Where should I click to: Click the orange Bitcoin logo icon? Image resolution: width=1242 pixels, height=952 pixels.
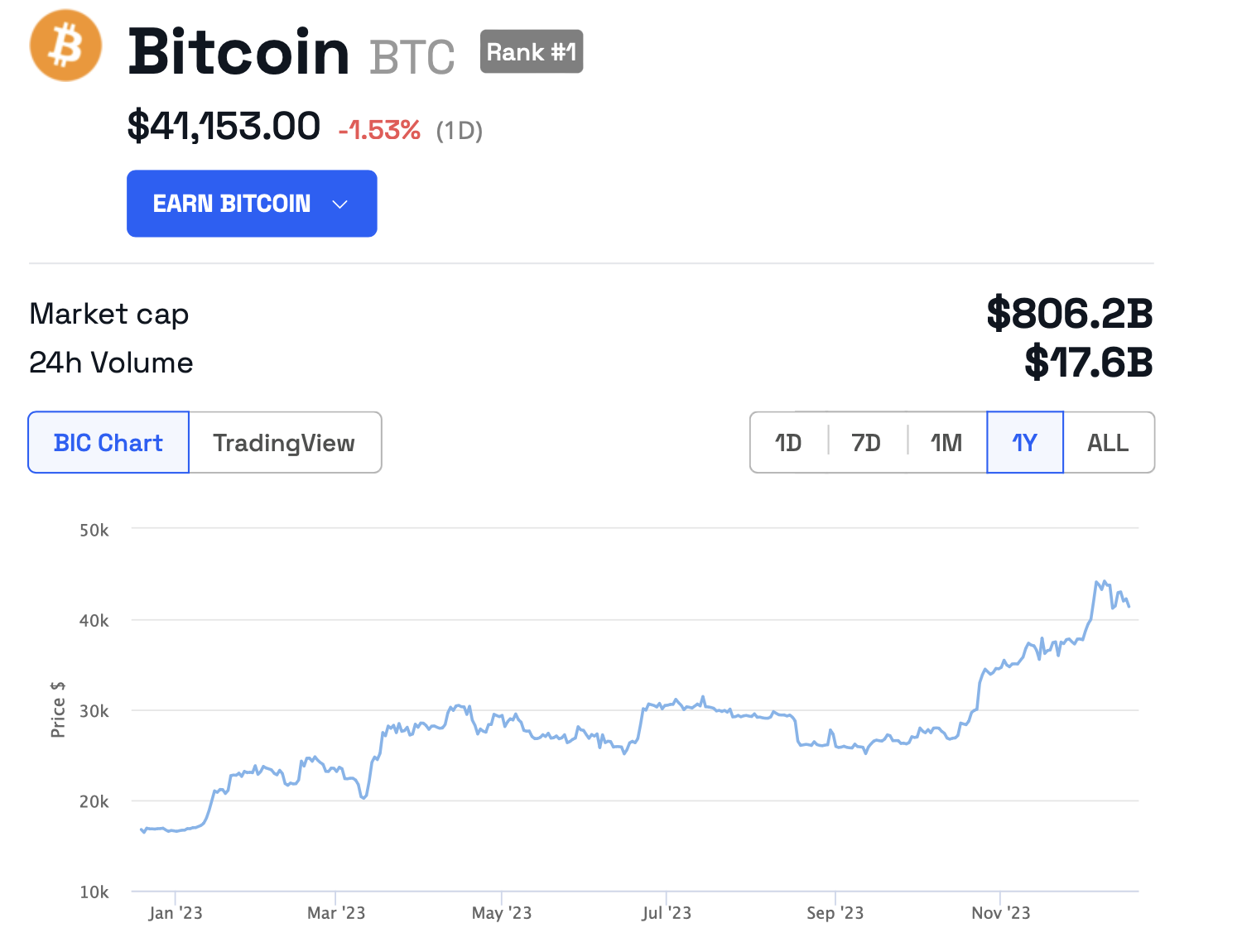tap(65, 46)
